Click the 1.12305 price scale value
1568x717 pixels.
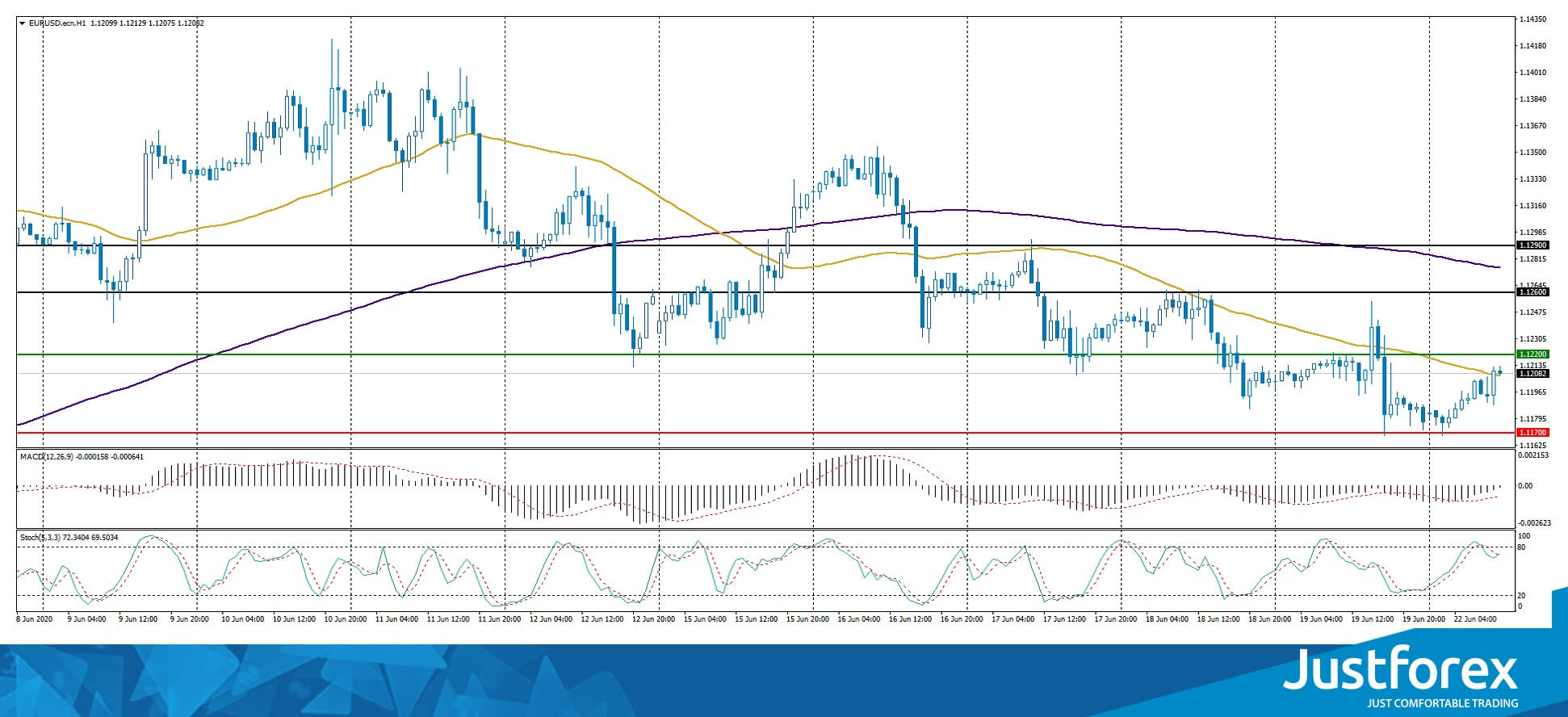1532,339
